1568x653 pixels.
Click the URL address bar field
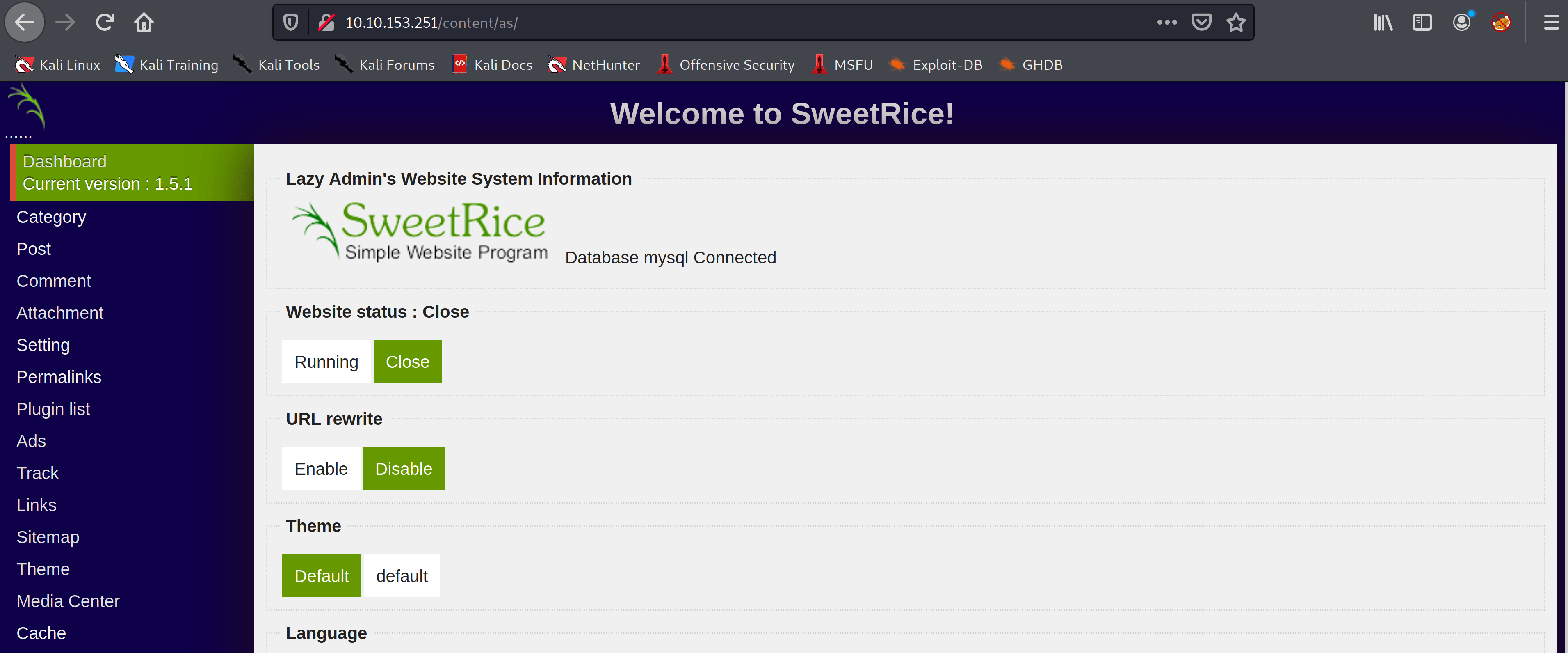pos(730,23)
